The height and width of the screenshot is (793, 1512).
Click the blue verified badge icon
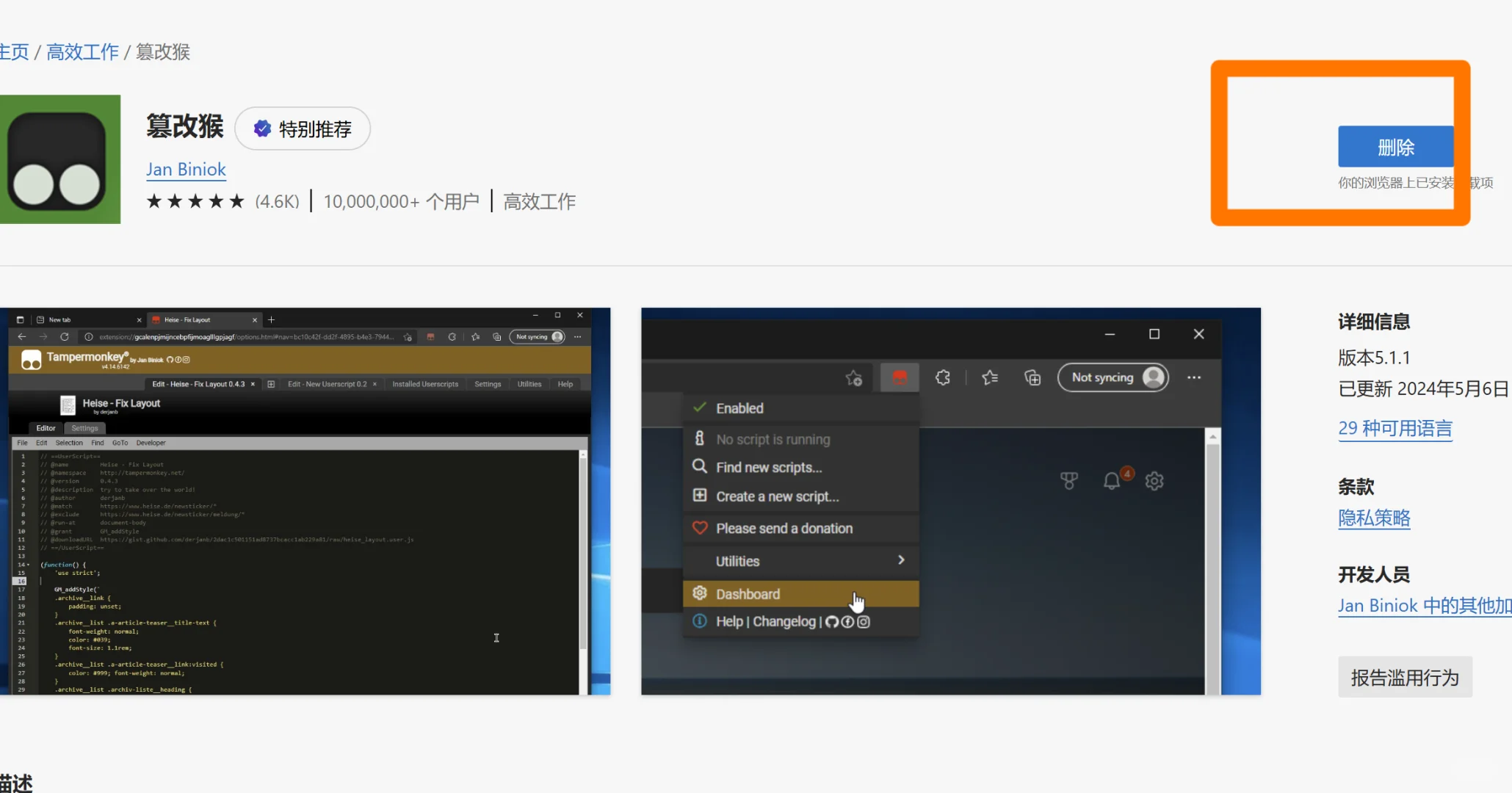pyautogui.click(x=262, y=129)
